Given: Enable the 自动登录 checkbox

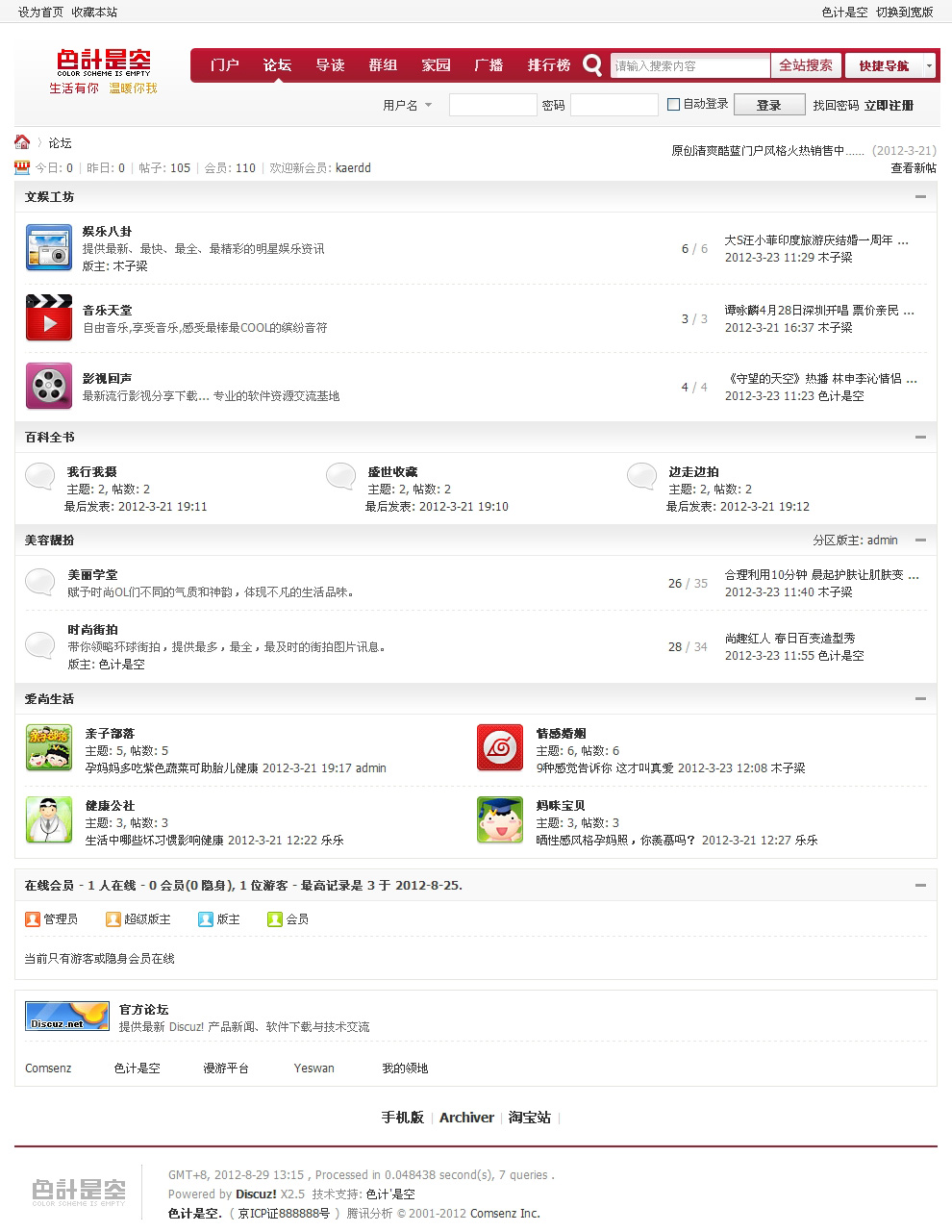Looking at the screenshot, I should [x=673, y=105].
